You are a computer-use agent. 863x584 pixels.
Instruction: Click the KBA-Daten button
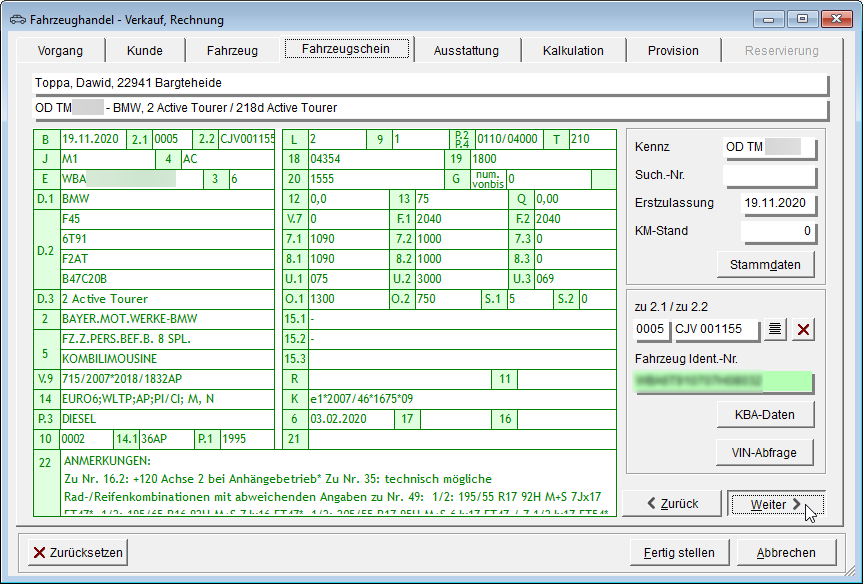click(x=765, y=414)
